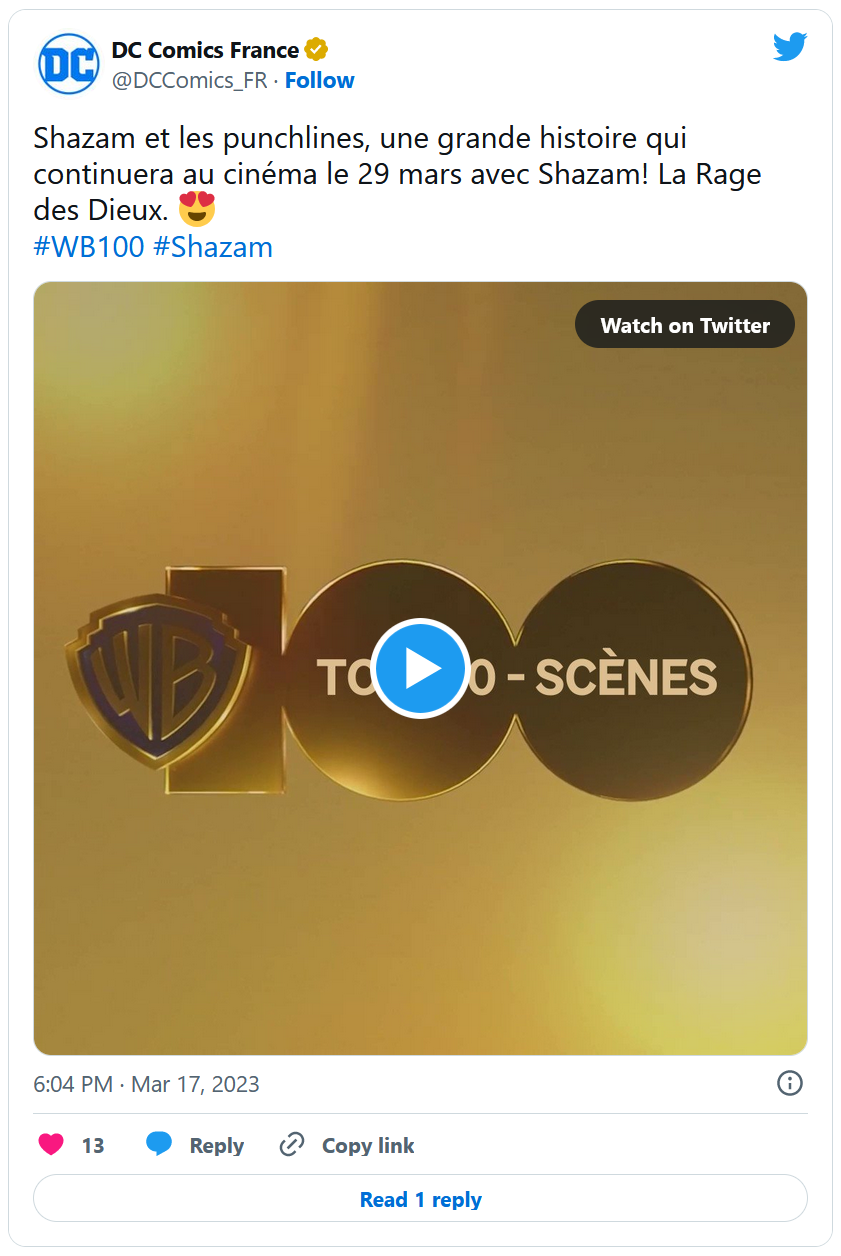Image resolution: width=841 pixels, height=1256 pixels.
Task: Click the DC Comics profile avatar
Action: (69, 64)
